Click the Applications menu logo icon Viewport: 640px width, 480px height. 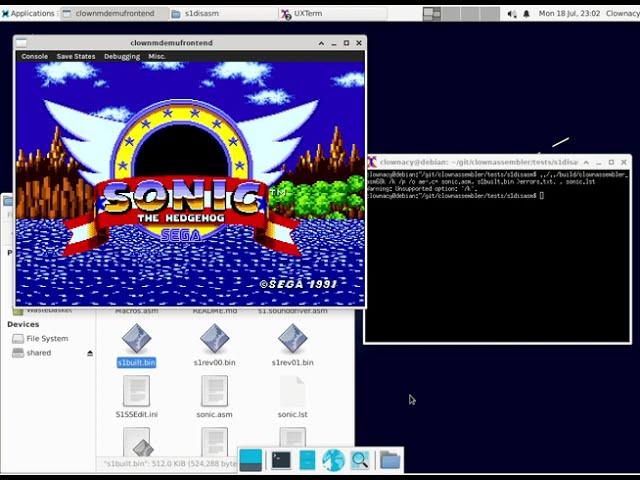tap(5, 13)
